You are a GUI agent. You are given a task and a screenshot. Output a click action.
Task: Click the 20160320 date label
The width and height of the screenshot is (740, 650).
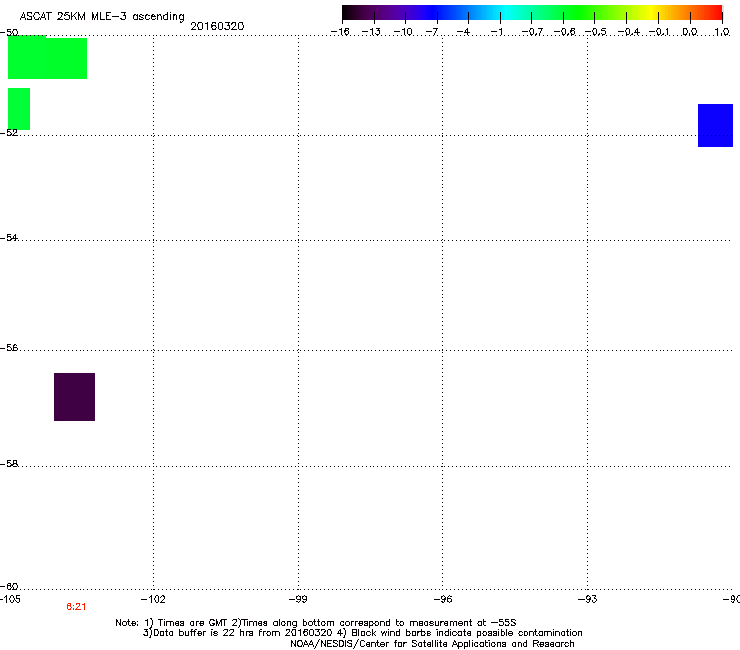pos(217,26)
